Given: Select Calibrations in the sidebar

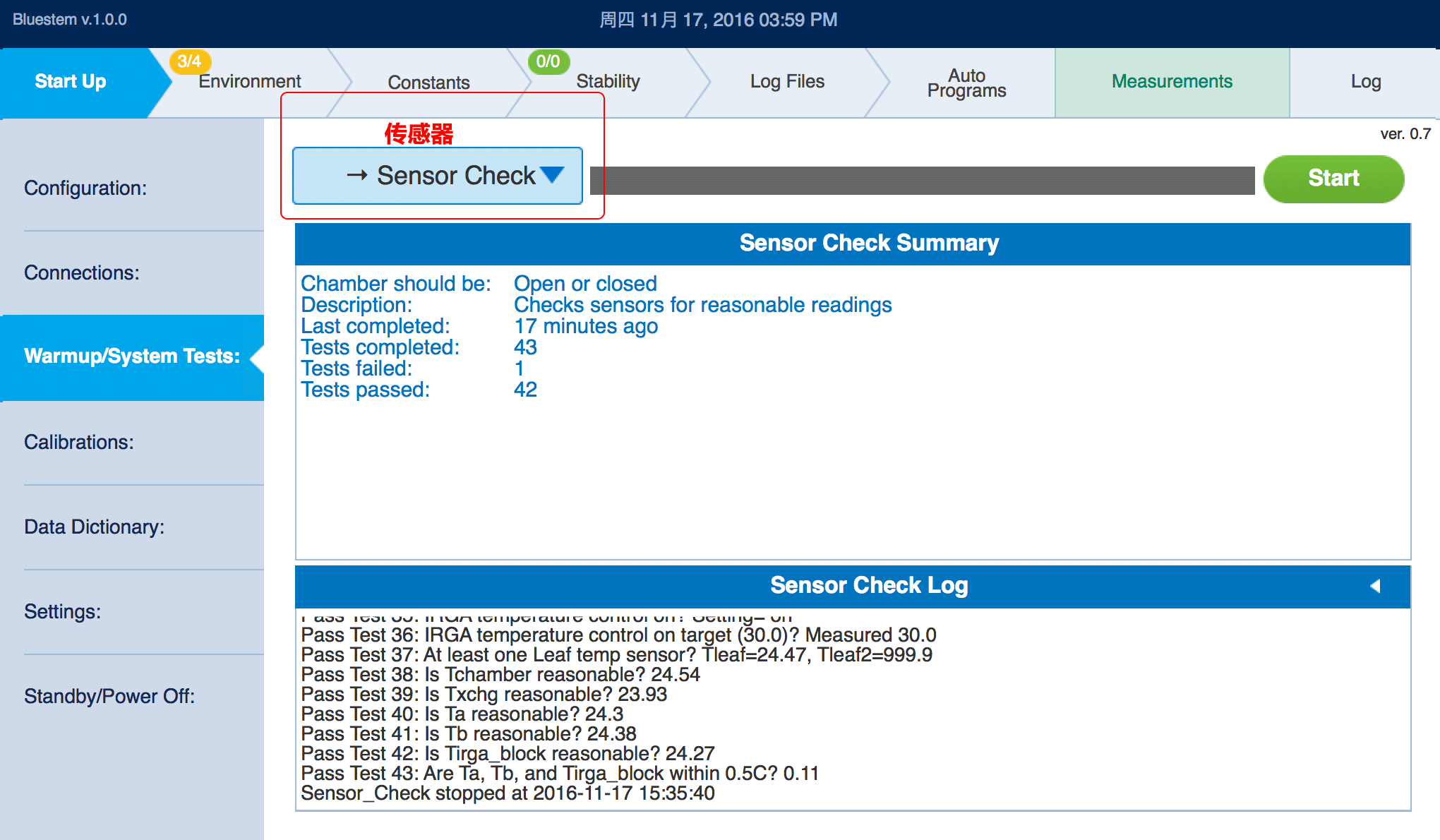Looking at the screenshot, I should click(x=79, y=443).
